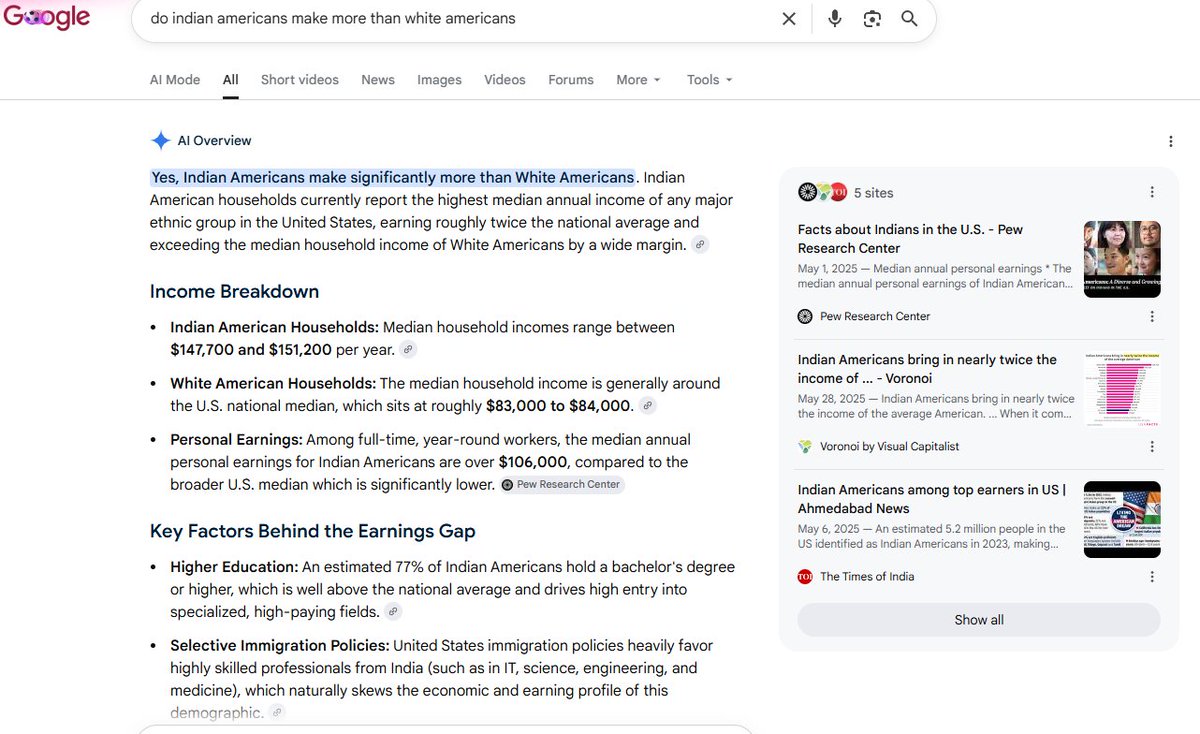Screen dimensions: 1200x734
Task: Click the "$106,000" earnings figure
Action: pyautogui.click(x=533, y=462)
